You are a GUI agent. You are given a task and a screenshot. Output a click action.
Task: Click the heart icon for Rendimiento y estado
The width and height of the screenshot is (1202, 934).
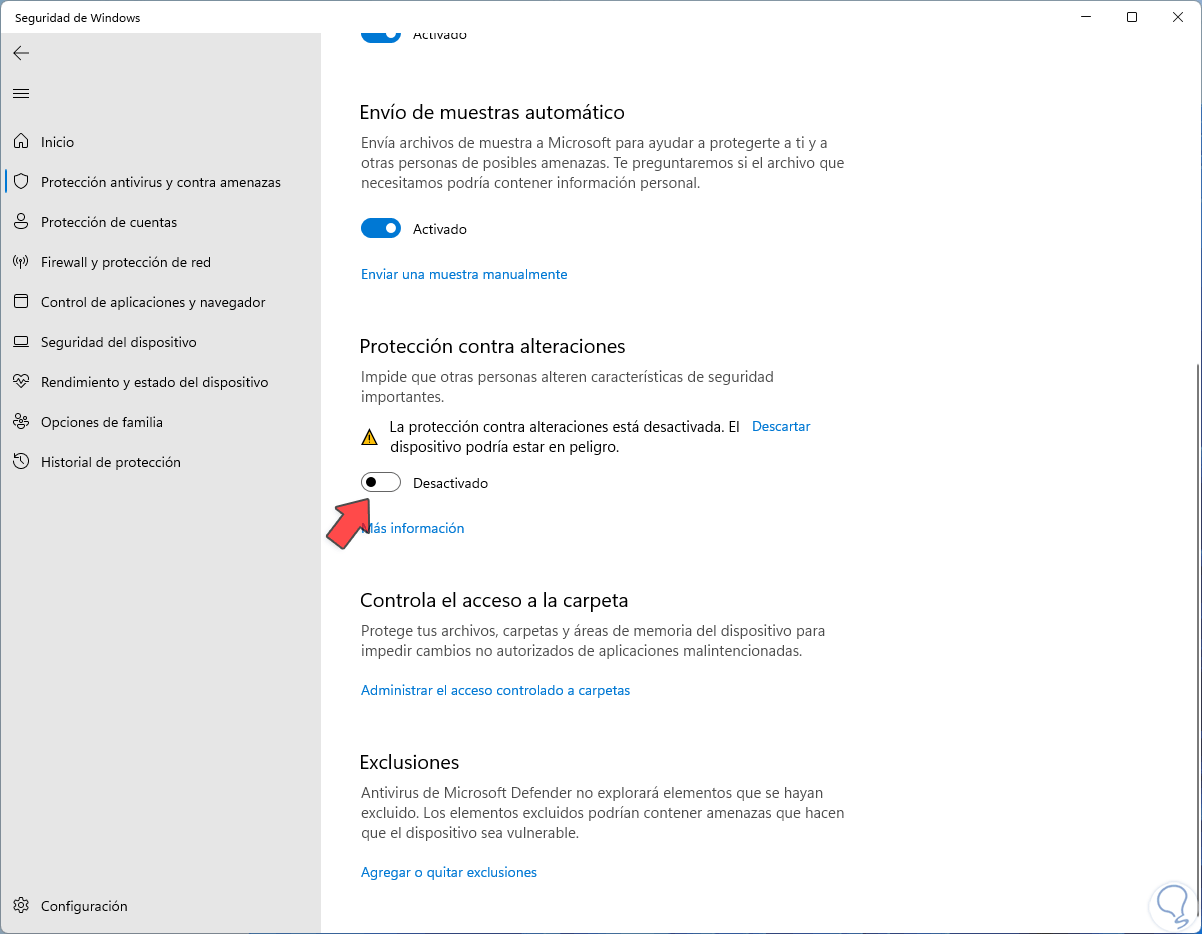[21, 382]
